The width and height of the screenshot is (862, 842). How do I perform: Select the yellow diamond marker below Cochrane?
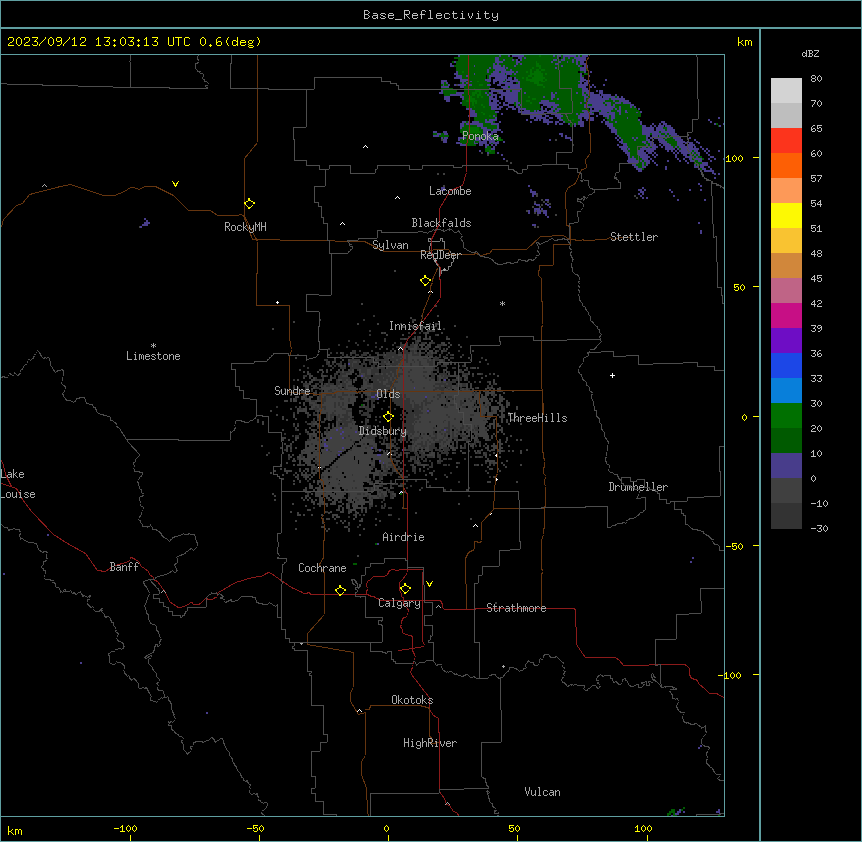341,591
